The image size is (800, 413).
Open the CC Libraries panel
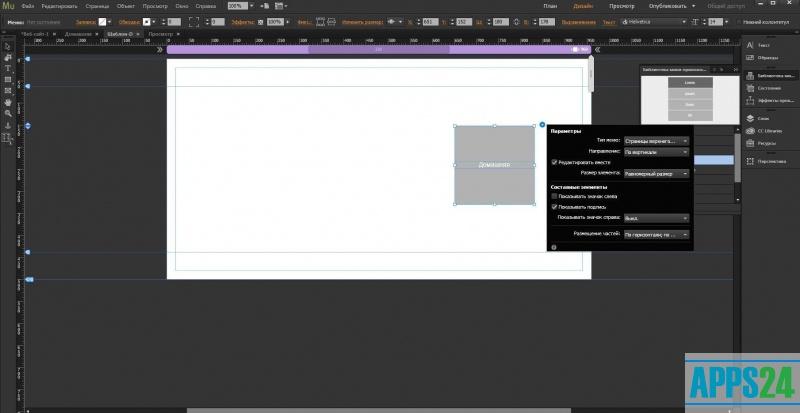tap(770, 130)
